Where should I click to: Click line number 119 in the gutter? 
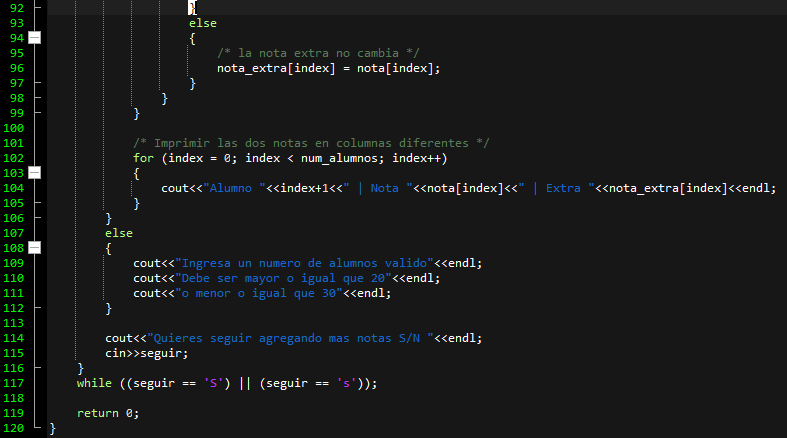click(x=14, y=413)
